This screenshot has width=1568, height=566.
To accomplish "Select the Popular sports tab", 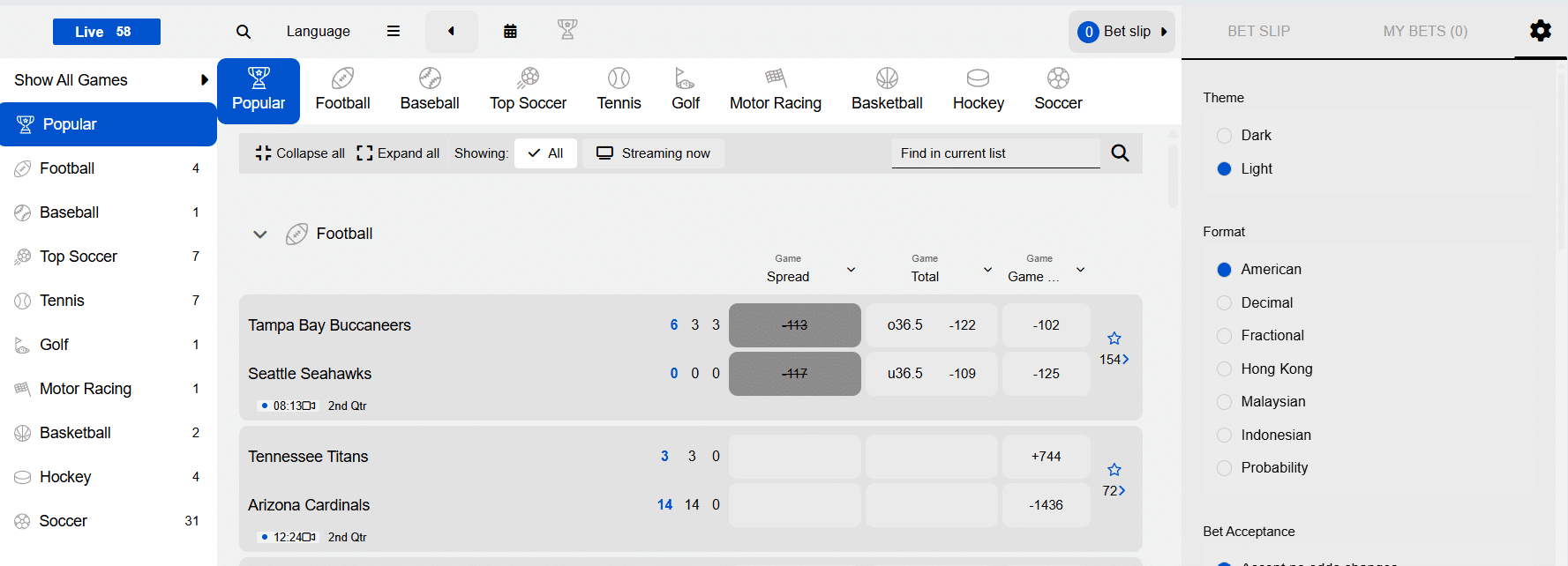I will 259,91.
